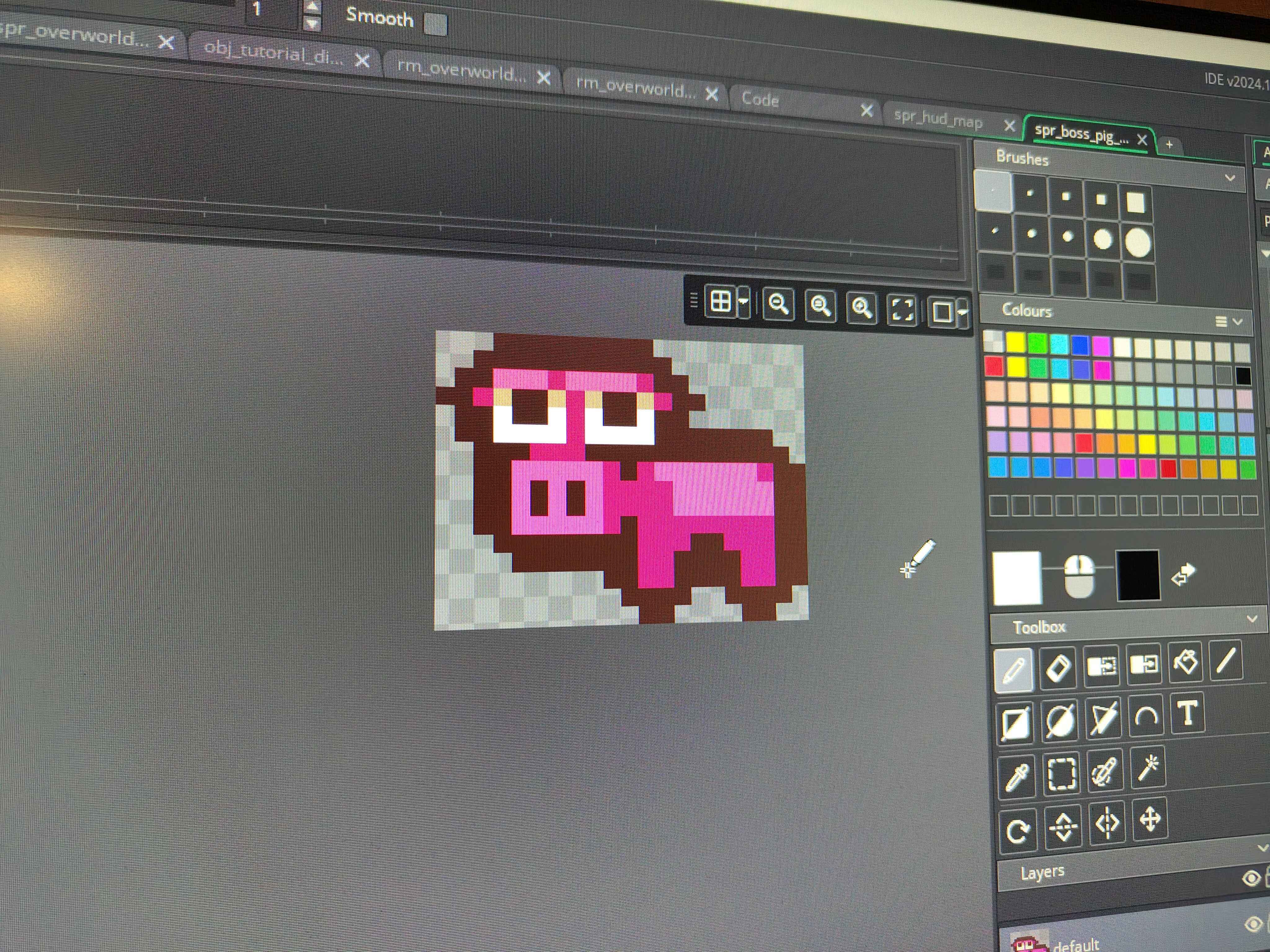Toggle the Smooth checkbox
This screenshot has width=1270, height=952.
[x=435, y=24]
